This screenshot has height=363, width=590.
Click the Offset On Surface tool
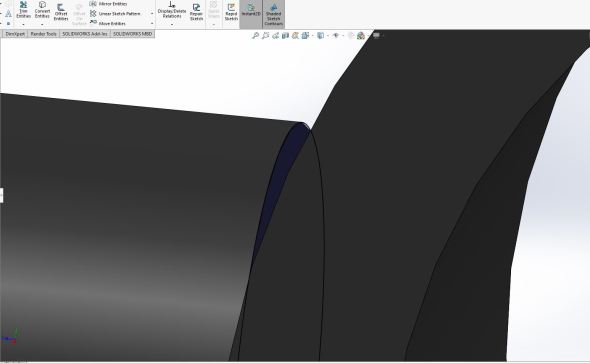(79, 14)
